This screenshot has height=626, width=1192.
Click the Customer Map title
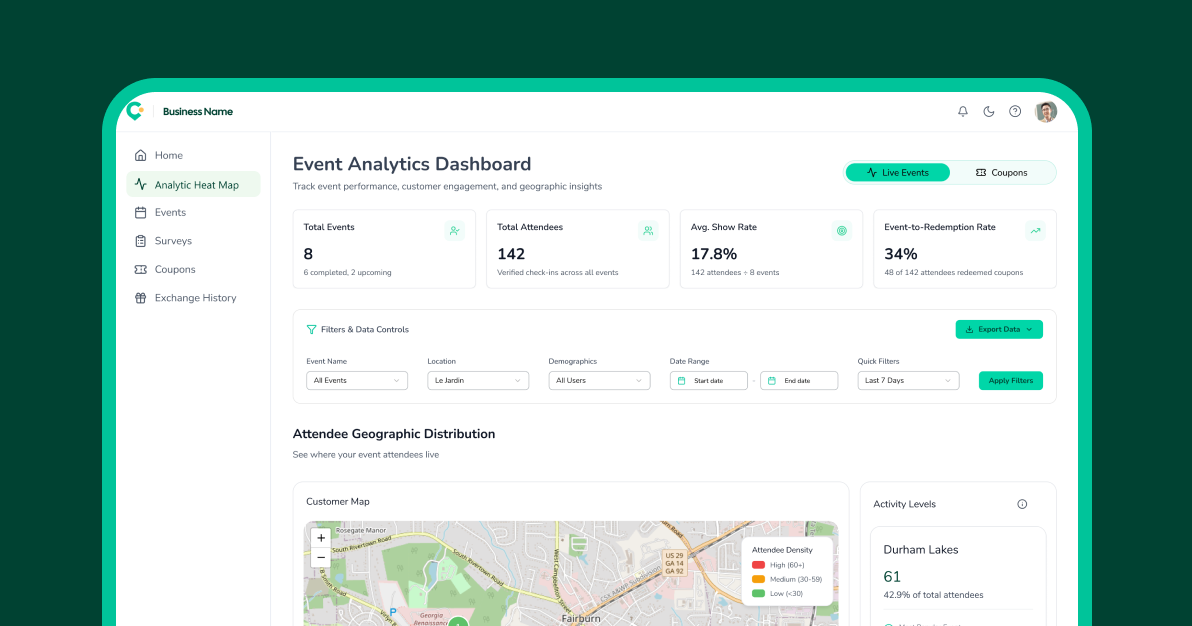pyautogui.click(x=338, y=502)
